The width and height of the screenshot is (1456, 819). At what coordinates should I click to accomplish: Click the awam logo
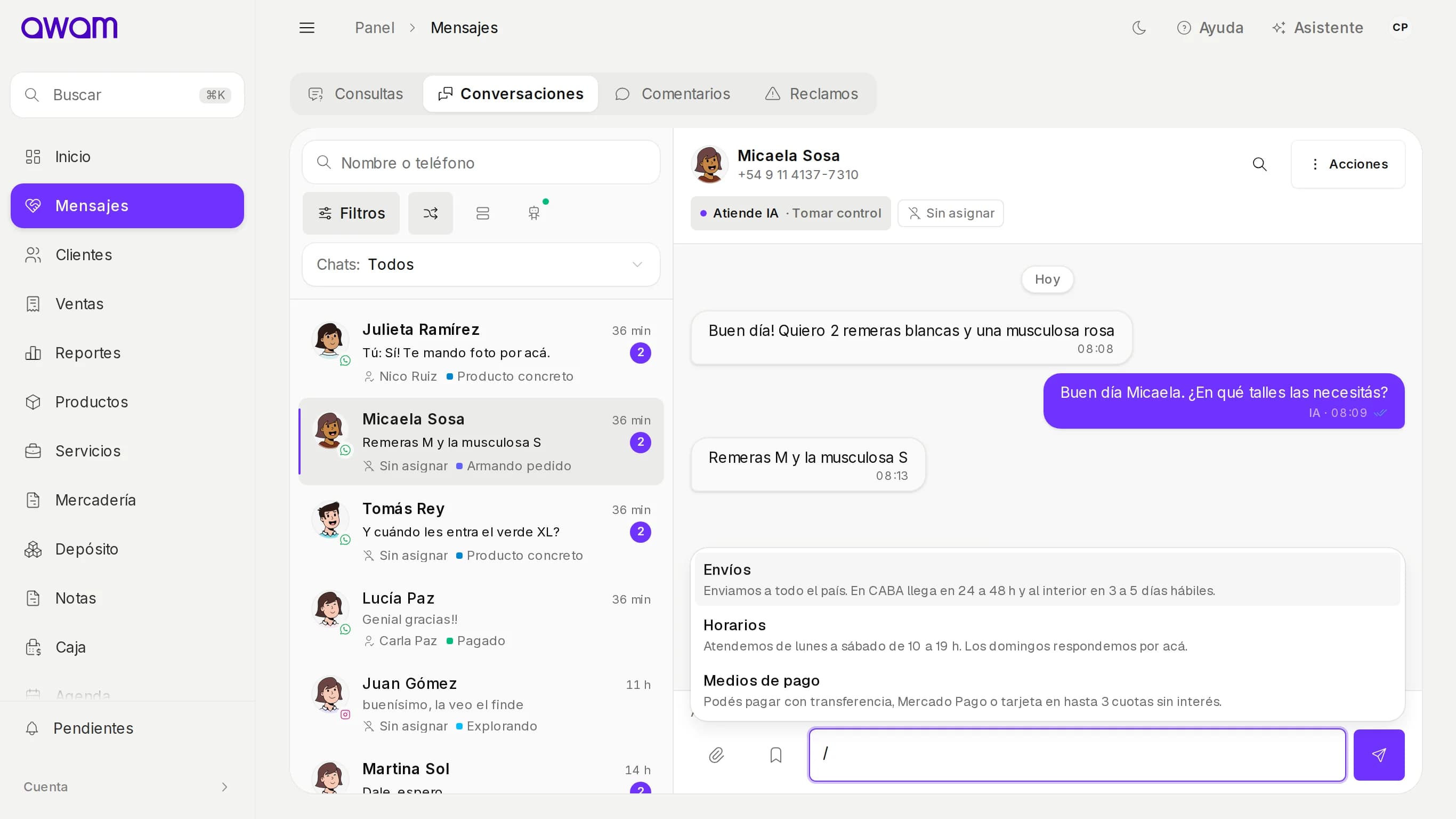pyautogui.click(x=69, y=27)
